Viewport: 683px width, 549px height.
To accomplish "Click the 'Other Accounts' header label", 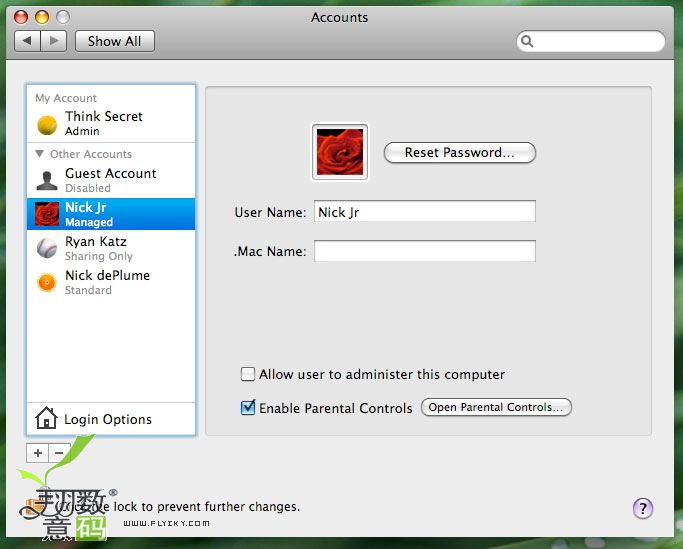I will click(x=91, y=154).
